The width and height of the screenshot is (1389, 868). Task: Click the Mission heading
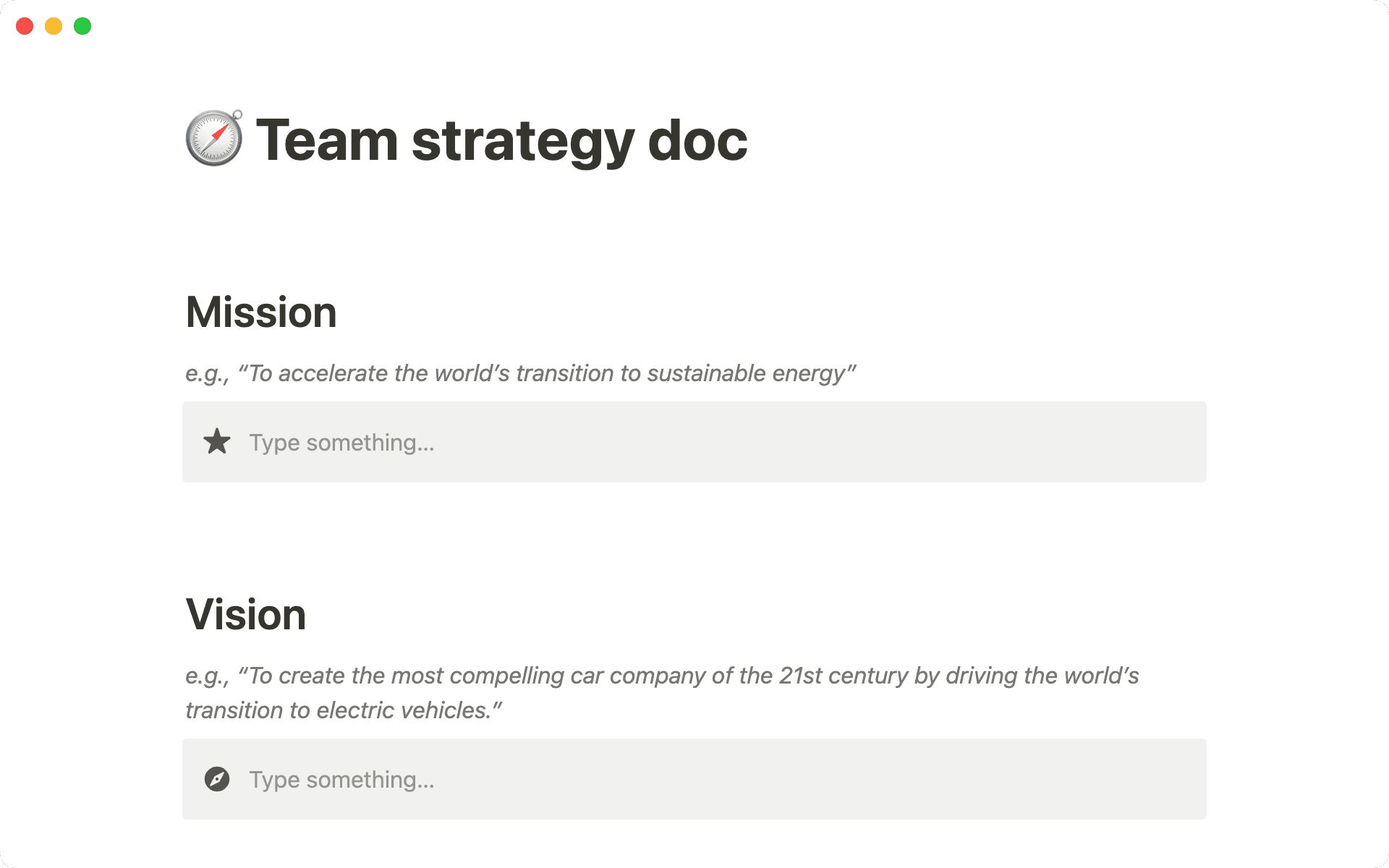pos(260,312)
